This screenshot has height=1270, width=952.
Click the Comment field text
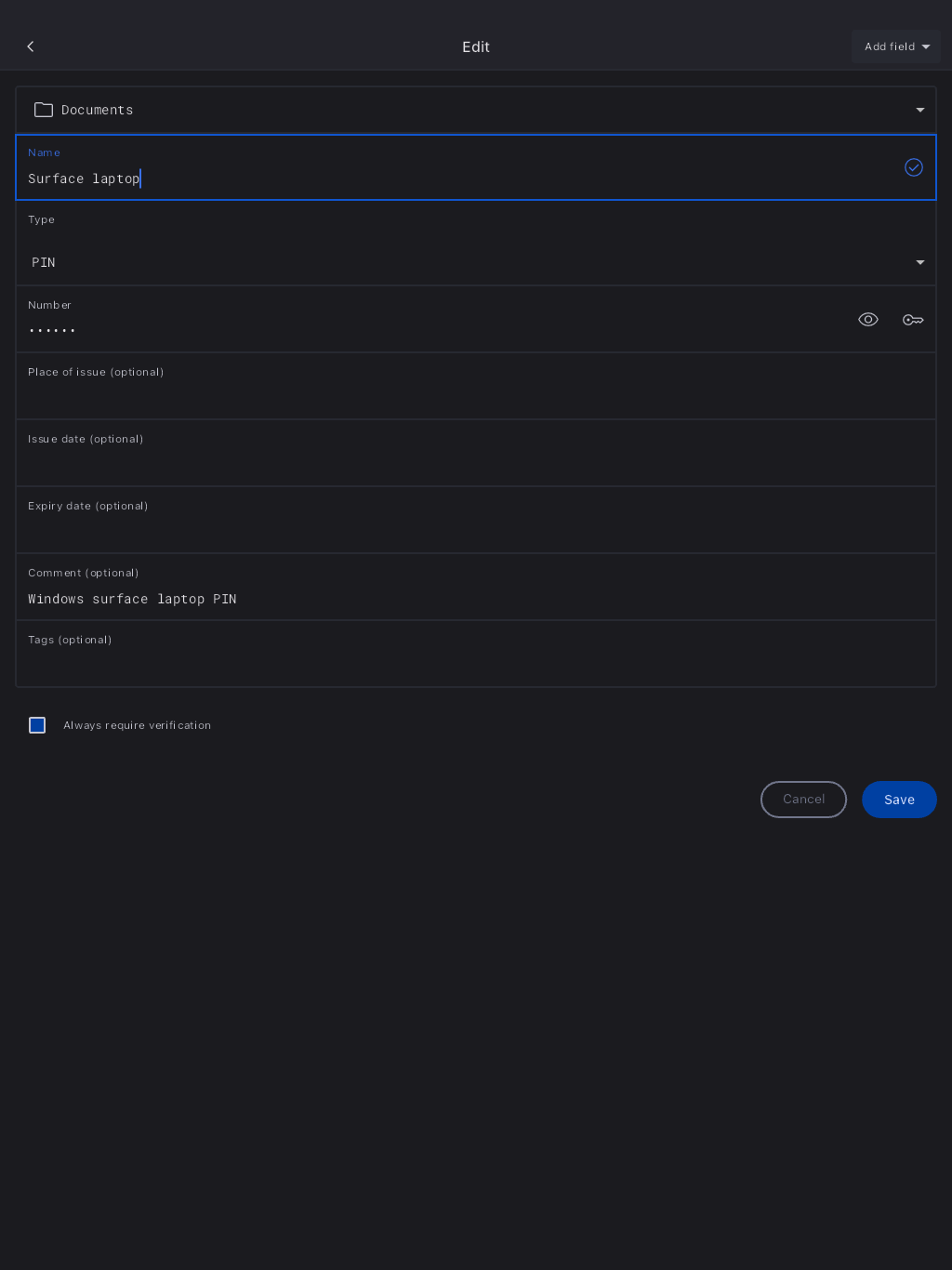132,599
